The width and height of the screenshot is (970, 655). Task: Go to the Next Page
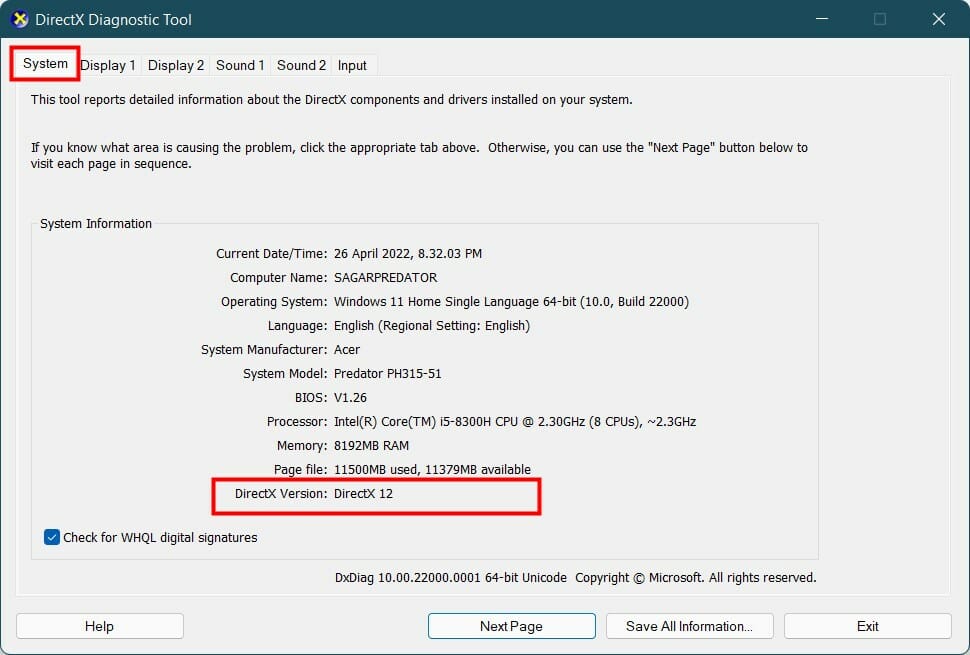(x=512, y=626)
